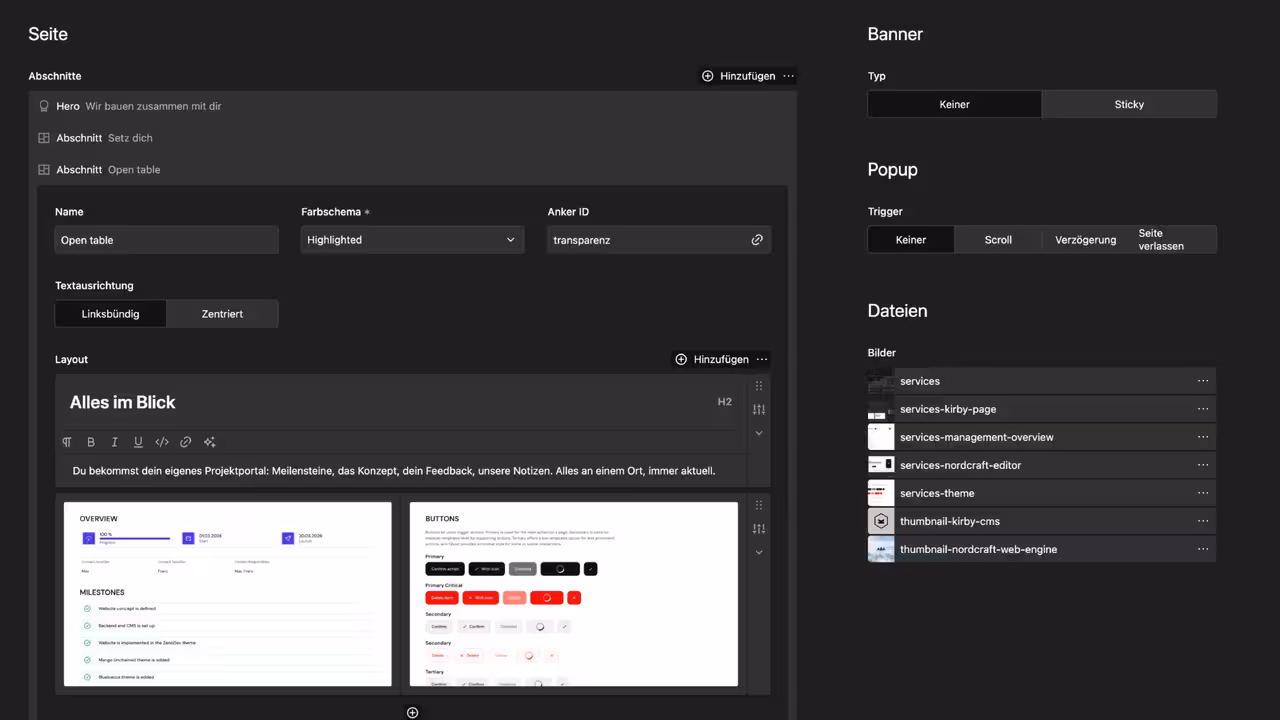Viewport: 1280px width, 720px height.
Task: Open options for services image file
Action: pyautogui.click(x=1203, y=381)
